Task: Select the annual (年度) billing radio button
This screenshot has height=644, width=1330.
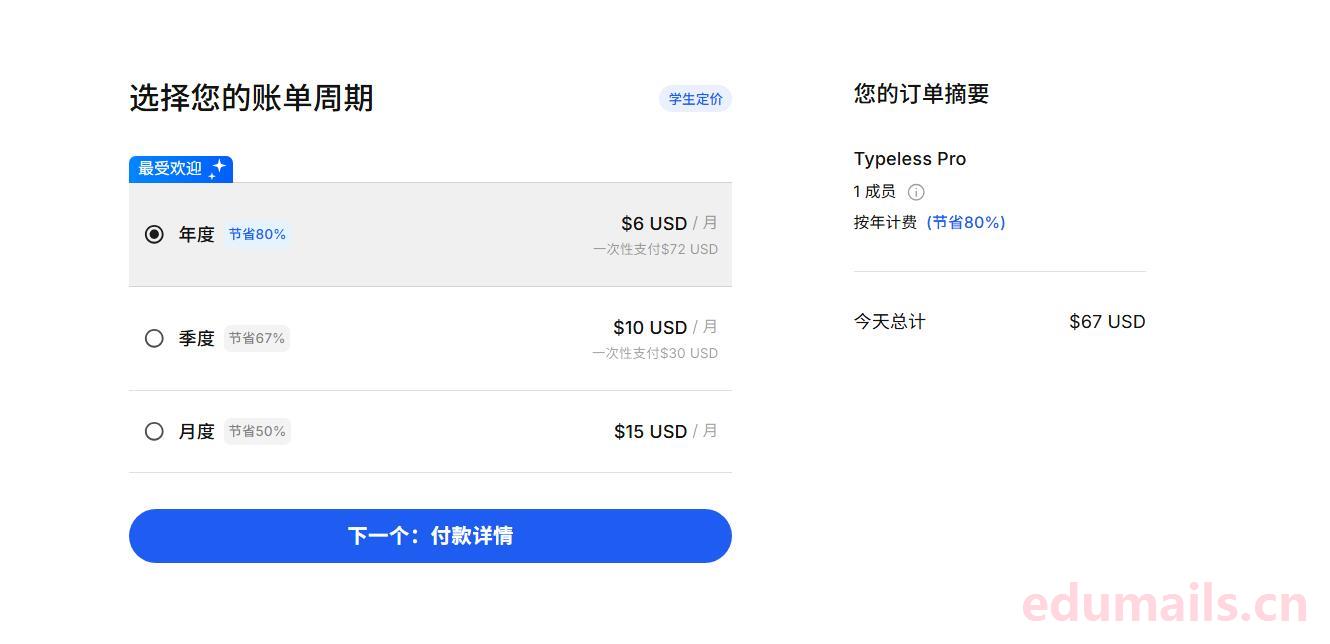Action: click(x=154, y=234)
